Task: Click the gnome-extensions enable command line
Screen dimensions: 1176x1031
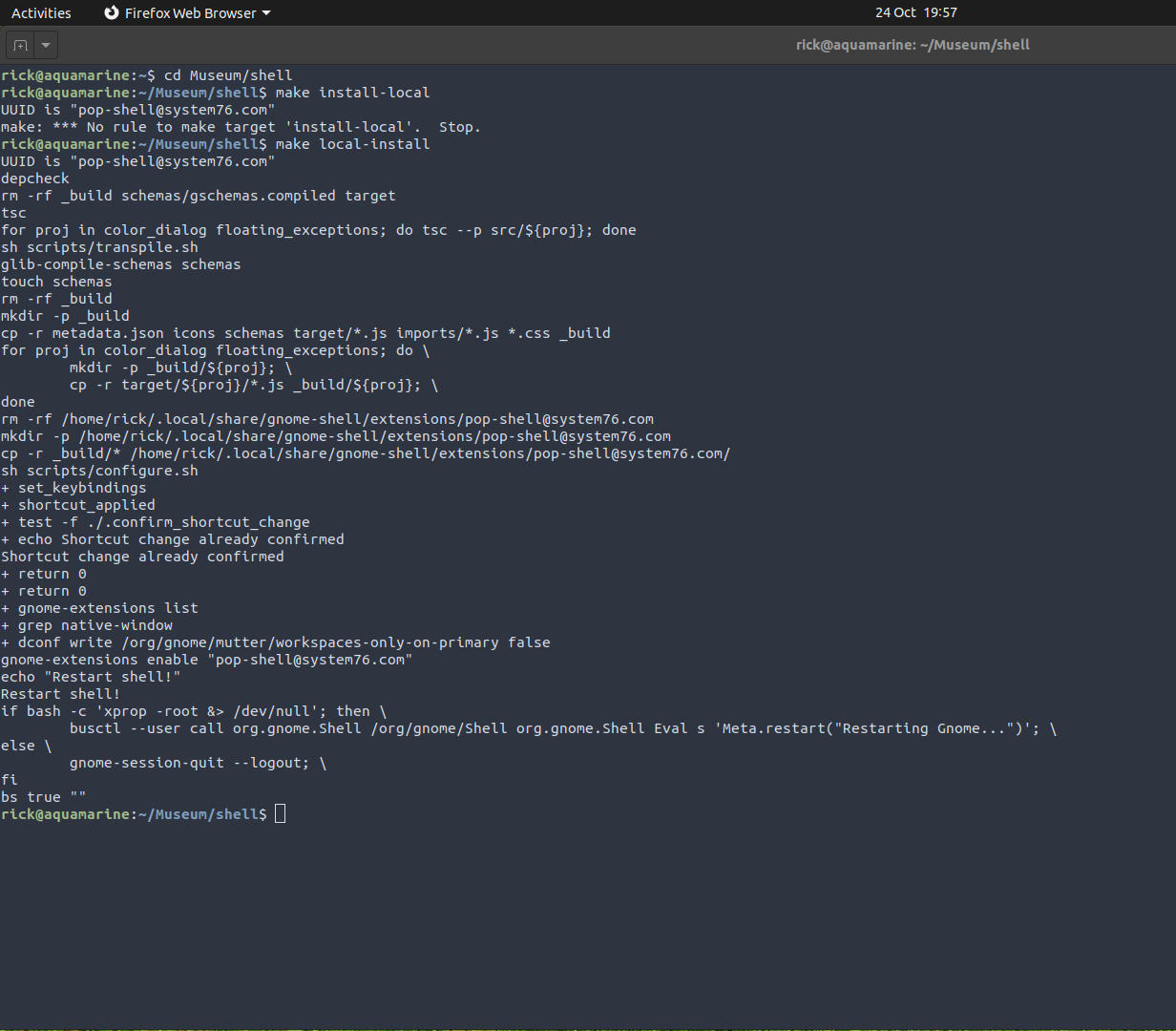Action: 206,659
